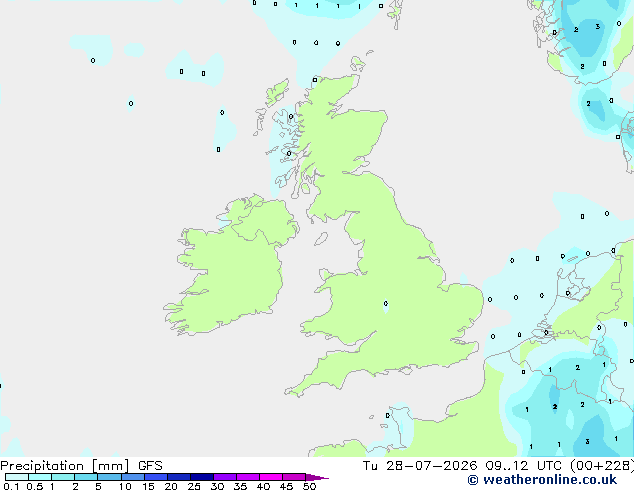The height and width of the screenshot is (490, 634).
Task: Select the 30–35 mm purple legend swatch
Action: point(225,477)
